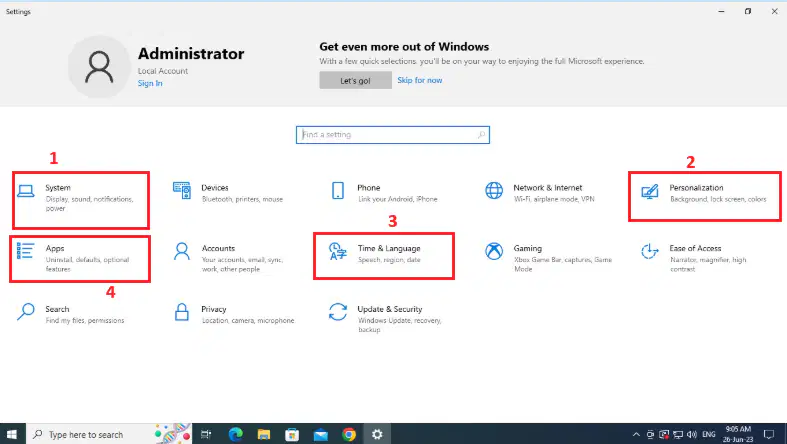
Task: Click the ENG language indicator
Action: coord(709,434)
